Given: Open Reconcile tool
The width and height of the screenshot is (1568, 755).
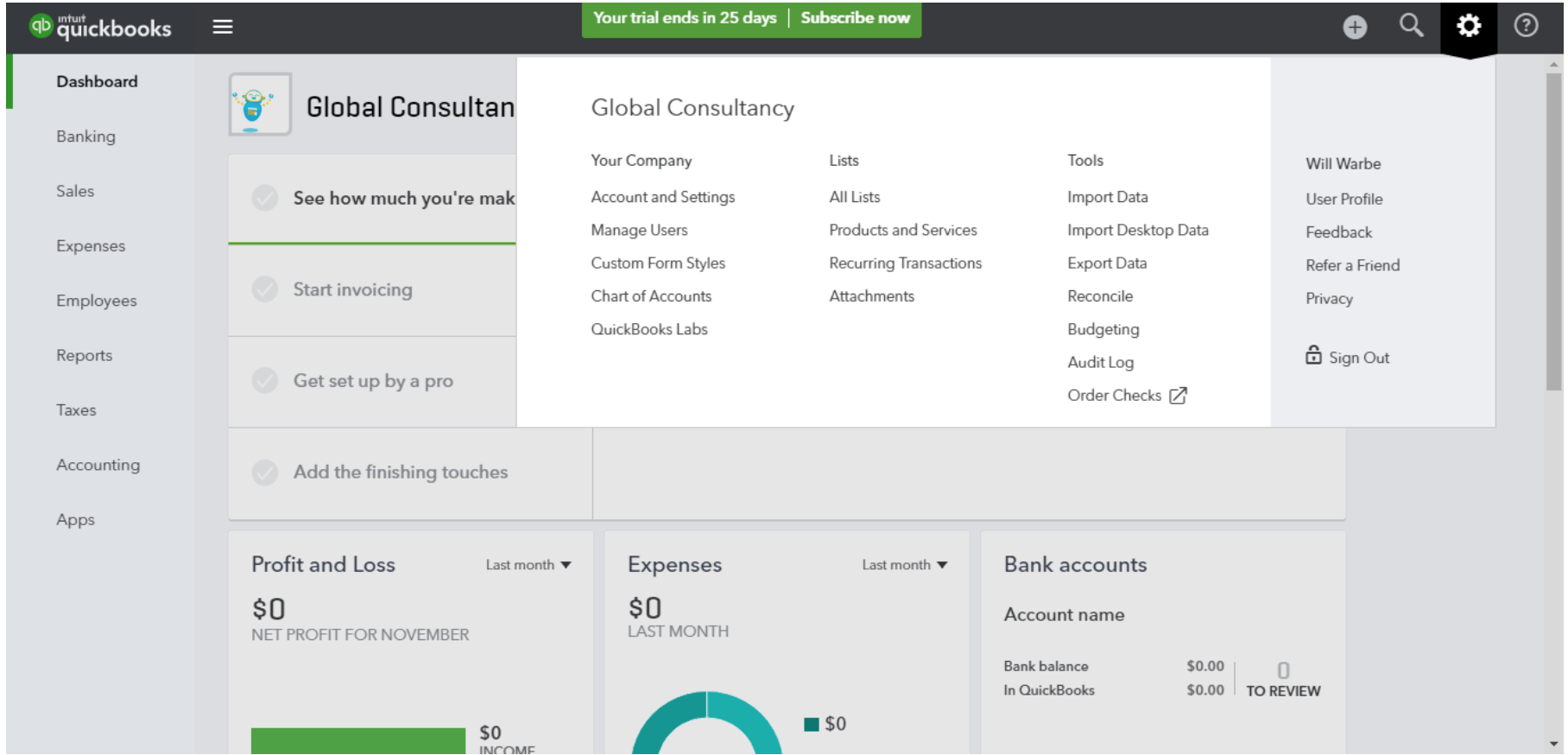Looking at the screenshot, I should coord(1100,296).
